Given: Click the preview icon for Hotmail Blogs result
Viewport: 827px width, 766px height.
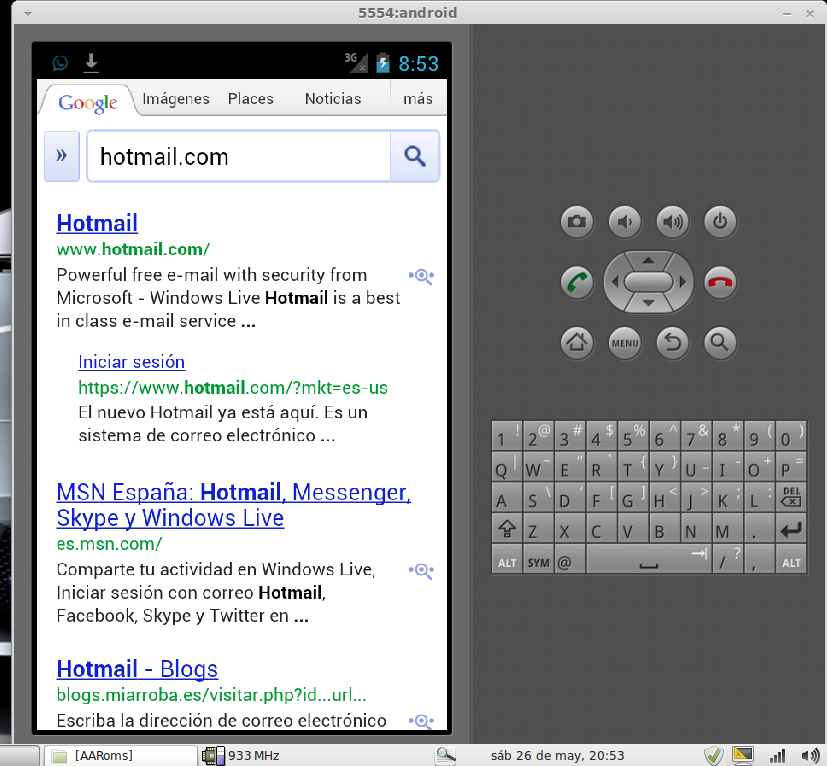Looking at the screenshot, I should (x=421, y=721).
